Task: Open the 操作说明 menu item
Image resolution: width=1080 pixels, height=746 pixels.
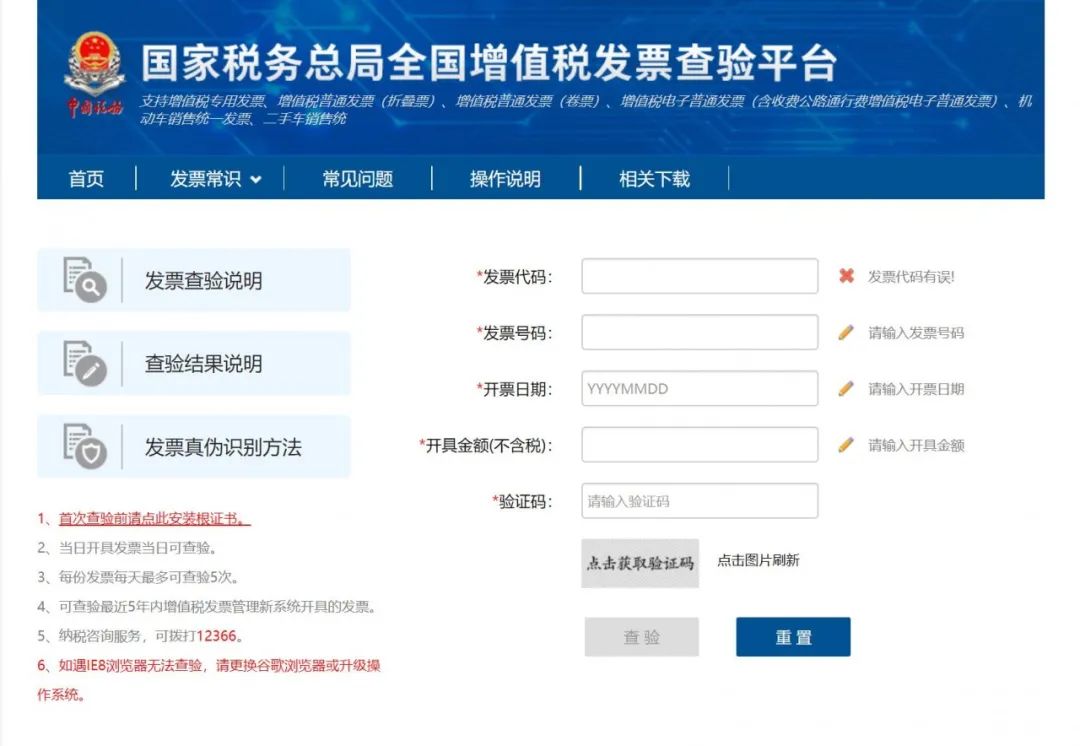Action: click(505, 179)
